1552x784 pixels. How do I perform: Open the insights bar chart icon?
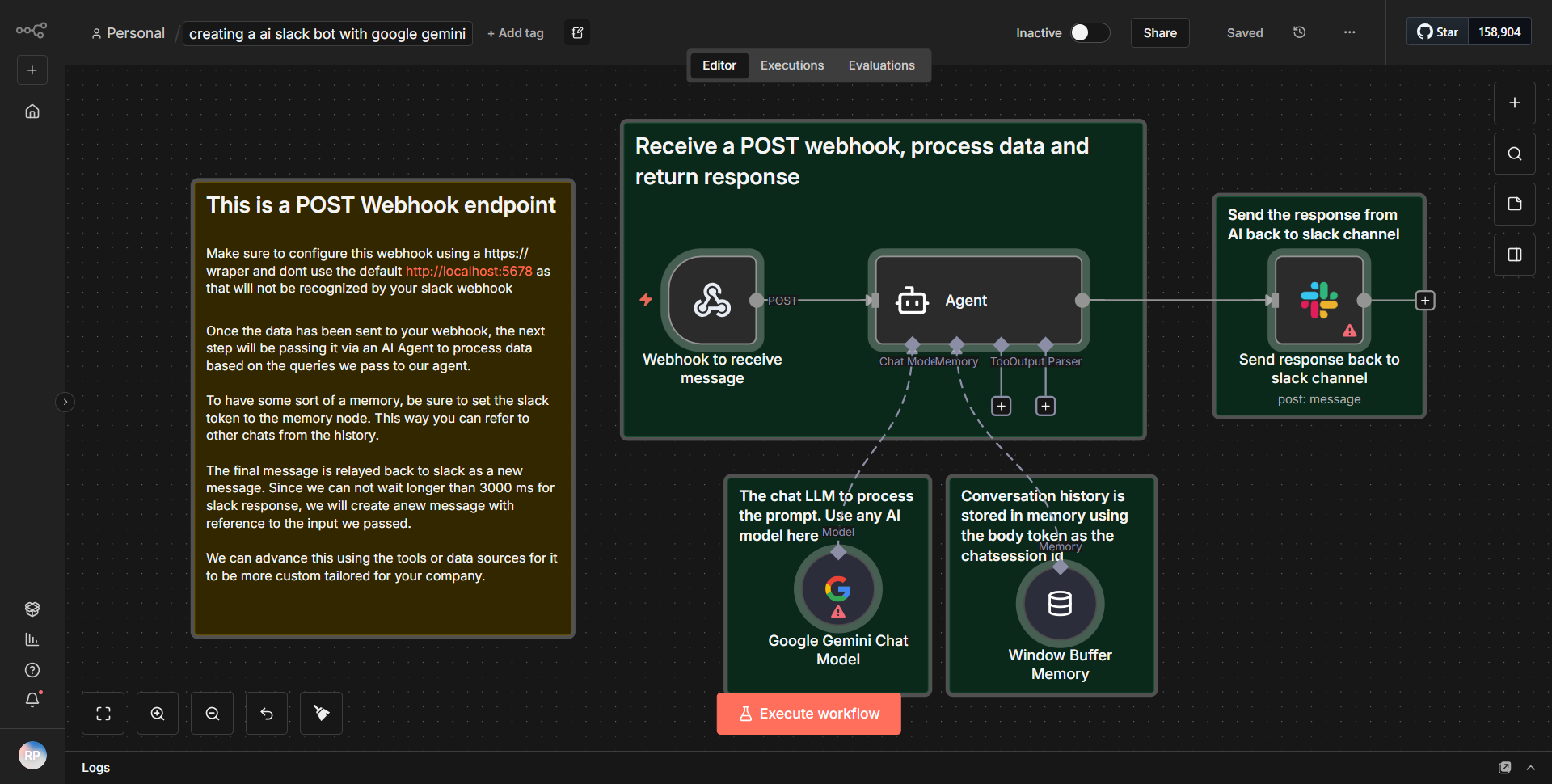click(x=32, y=639)
